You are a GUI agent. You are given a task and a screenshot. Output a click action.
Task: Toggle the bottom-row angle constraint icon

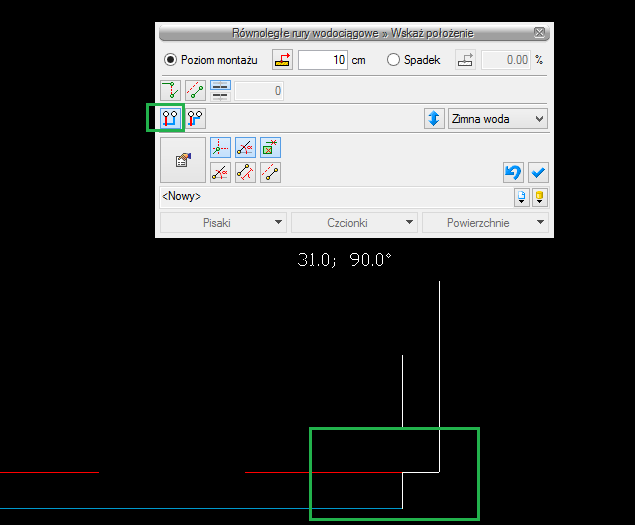(220, 173)
